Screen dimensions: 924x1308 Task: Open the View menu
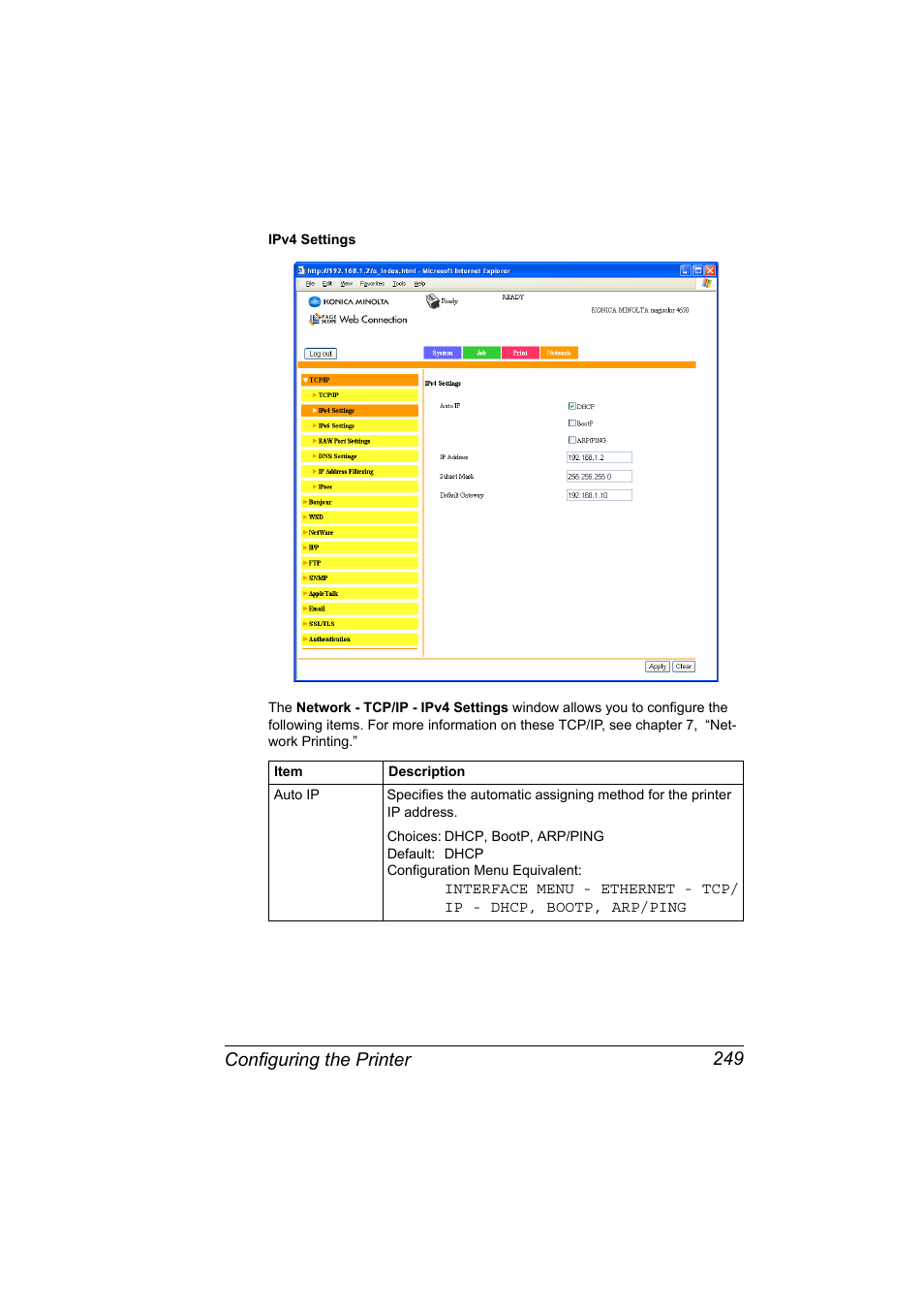click(x=346, y=284)
